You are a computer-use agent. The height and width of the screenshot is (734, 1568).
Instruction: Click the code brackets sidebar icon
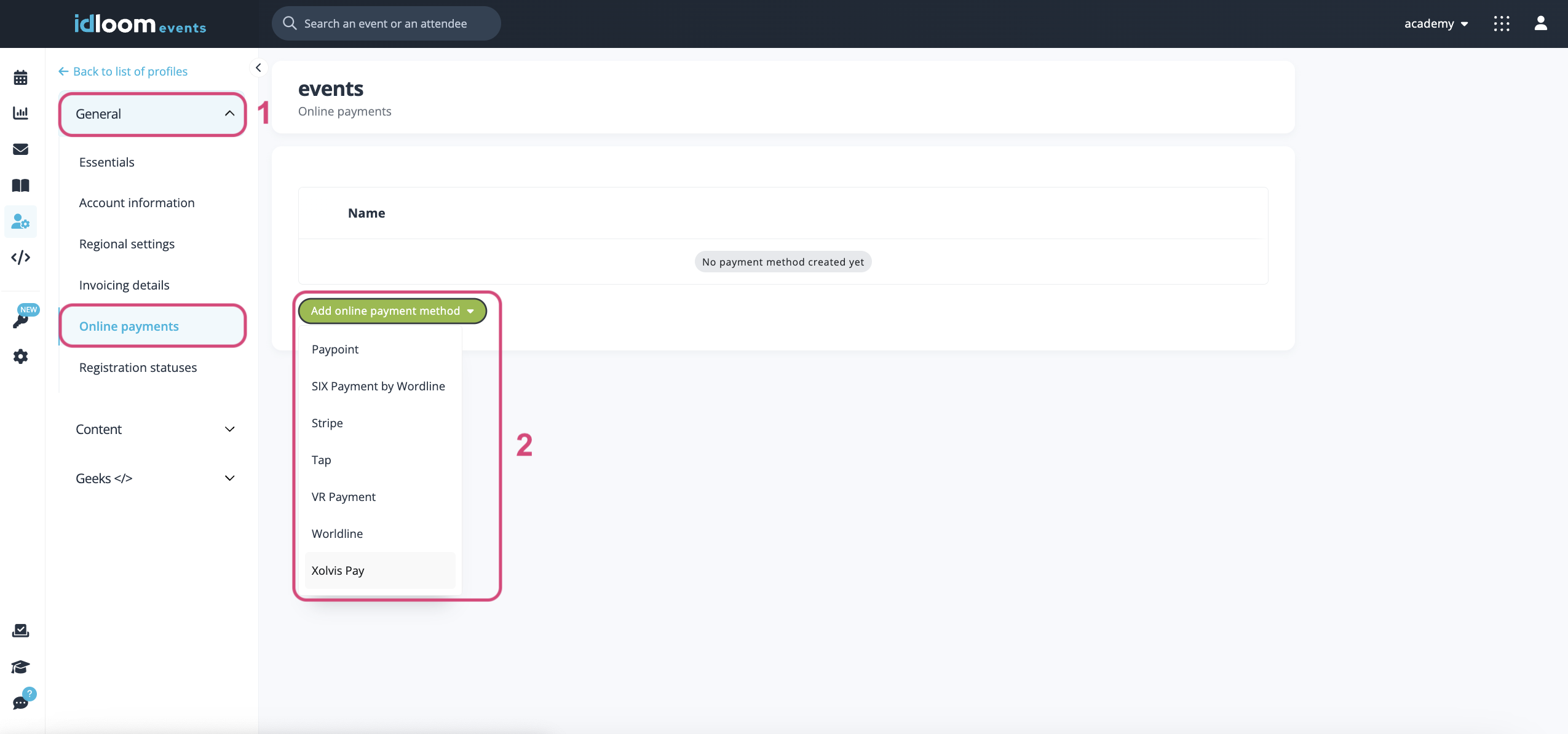(20, 258)
